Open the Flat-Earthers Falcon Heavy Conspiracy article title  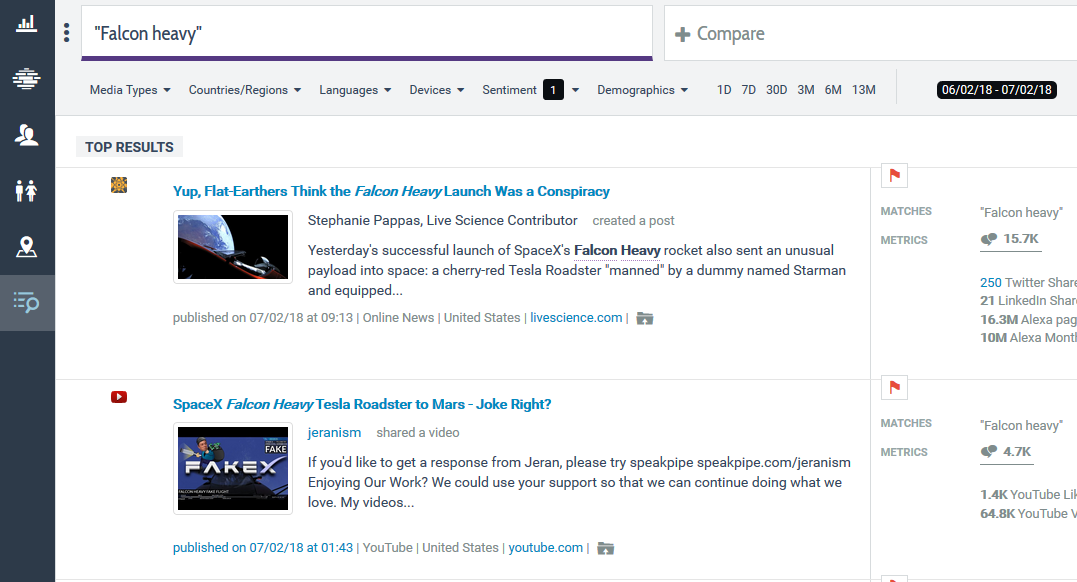391,192
